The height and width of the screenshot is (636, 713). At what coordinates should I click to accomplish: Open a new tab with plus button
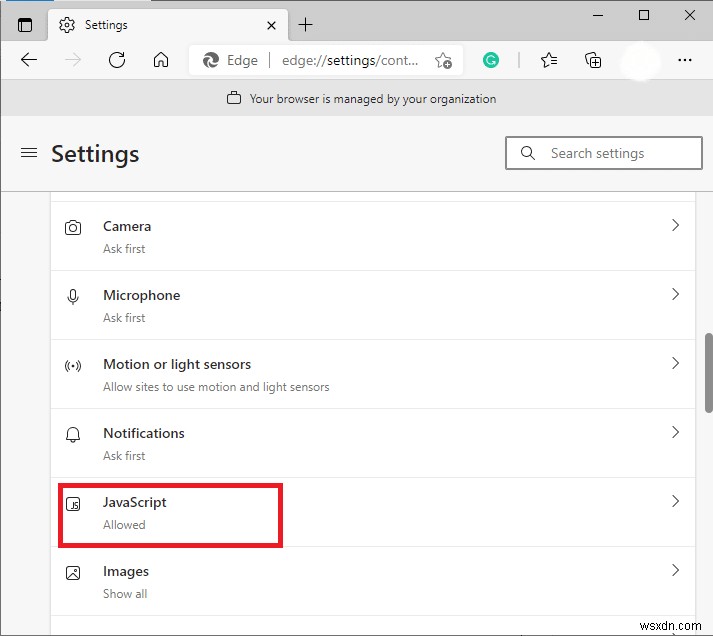306,25
